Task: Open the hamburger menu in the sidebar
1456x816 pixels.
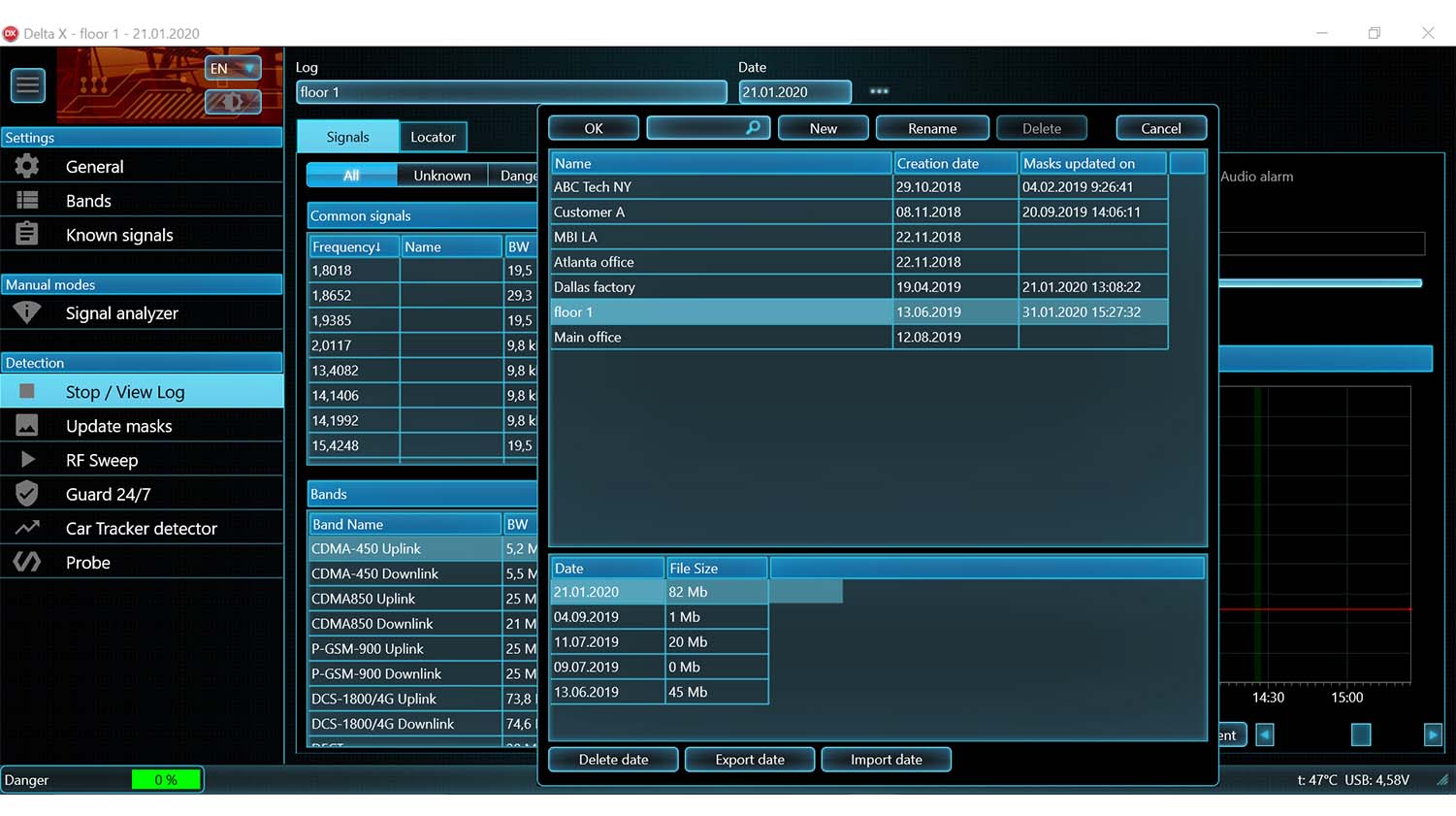Action: tap(27, 85)
